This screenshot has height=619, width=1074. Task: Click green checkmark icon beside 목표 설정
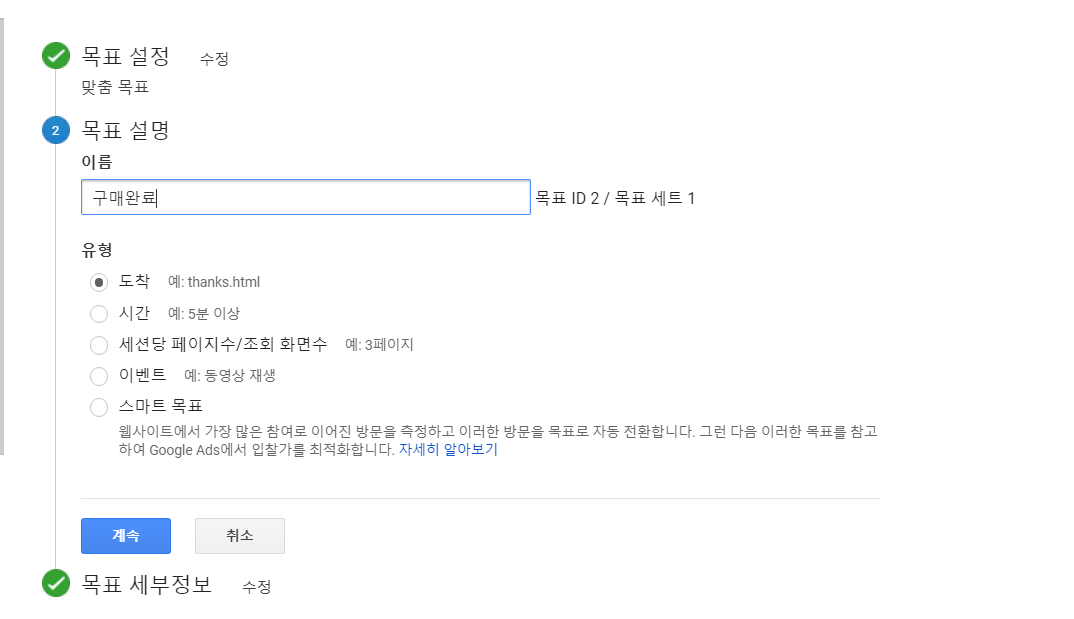(56, 56)
